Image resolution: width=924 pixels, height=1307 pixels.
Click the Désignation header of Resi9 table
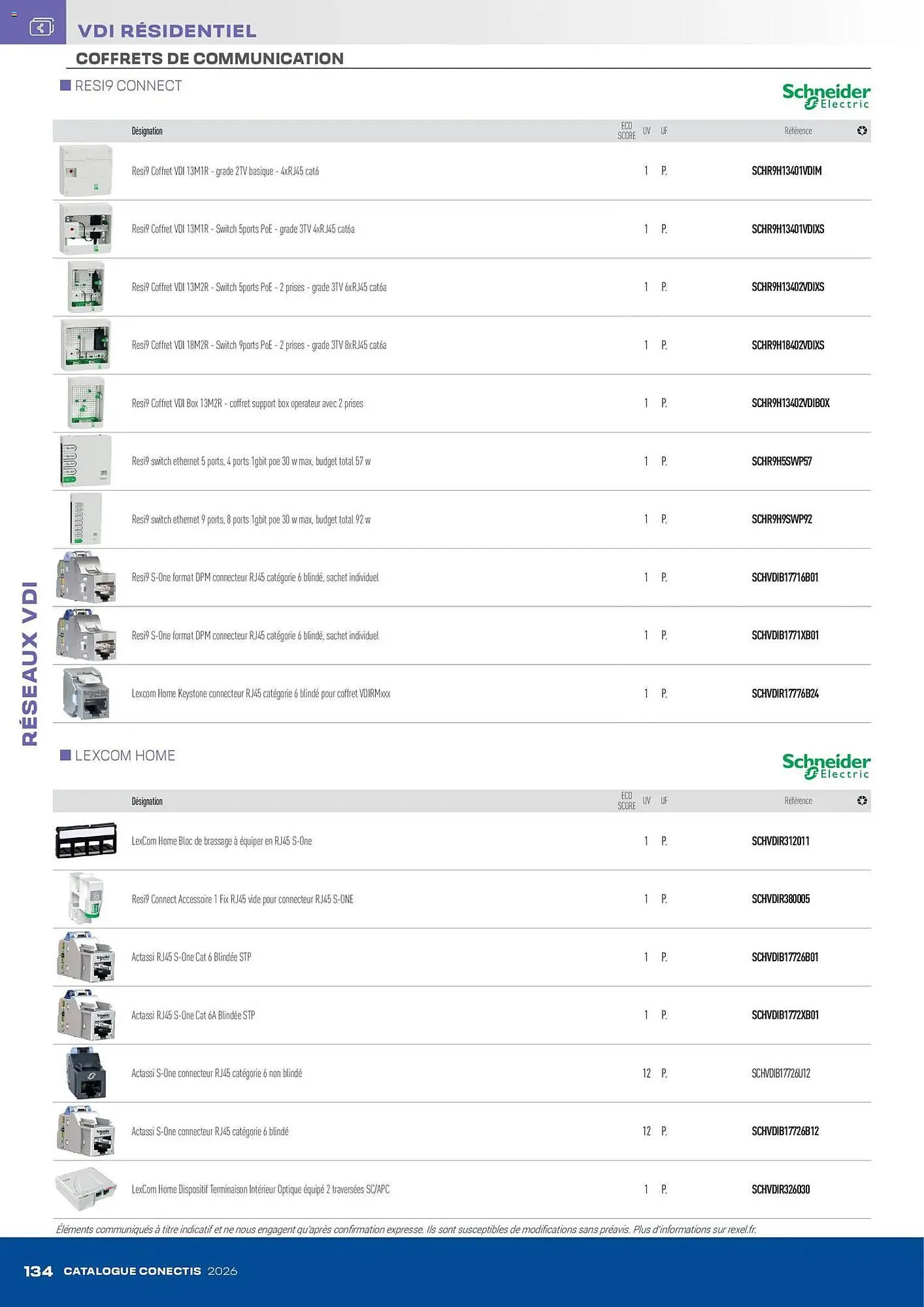(147, 131)
